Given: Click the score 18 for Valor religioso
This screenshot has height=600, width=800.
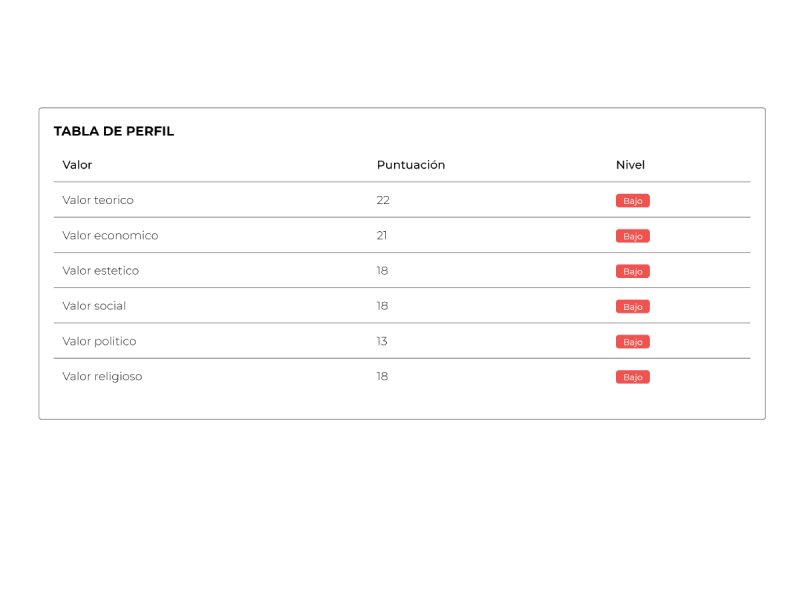Looking at the screenshot, I should click(x=382, y=377).
